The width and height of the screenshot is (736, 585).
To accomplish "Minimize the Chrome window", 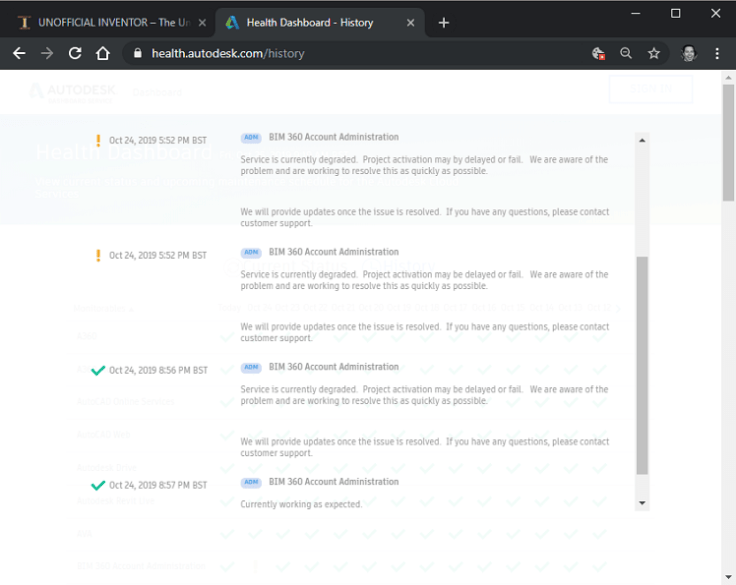I will [x=636, y=14].
